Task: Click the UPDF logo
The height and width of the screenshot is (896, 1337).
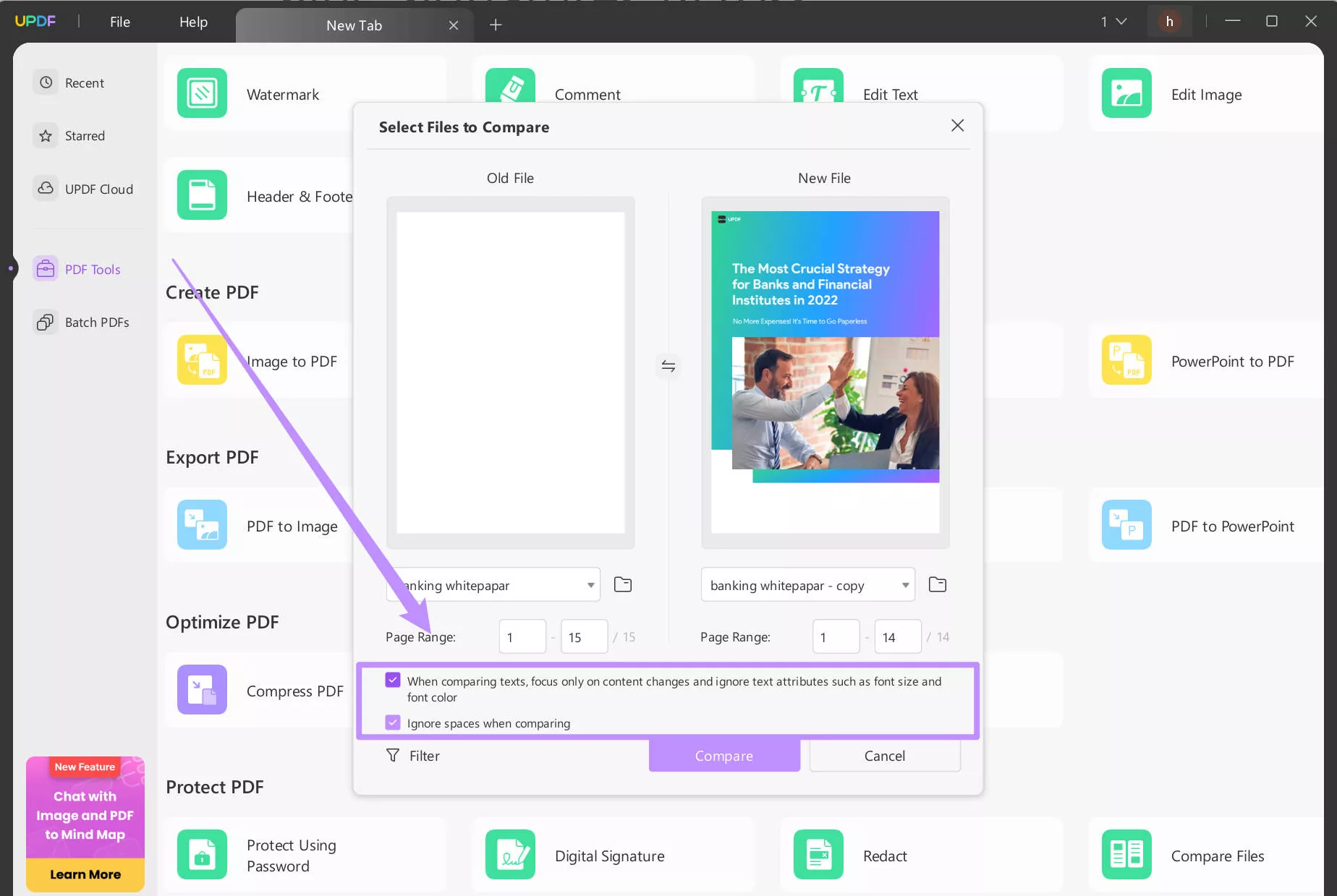Action: tap(35, 21)
